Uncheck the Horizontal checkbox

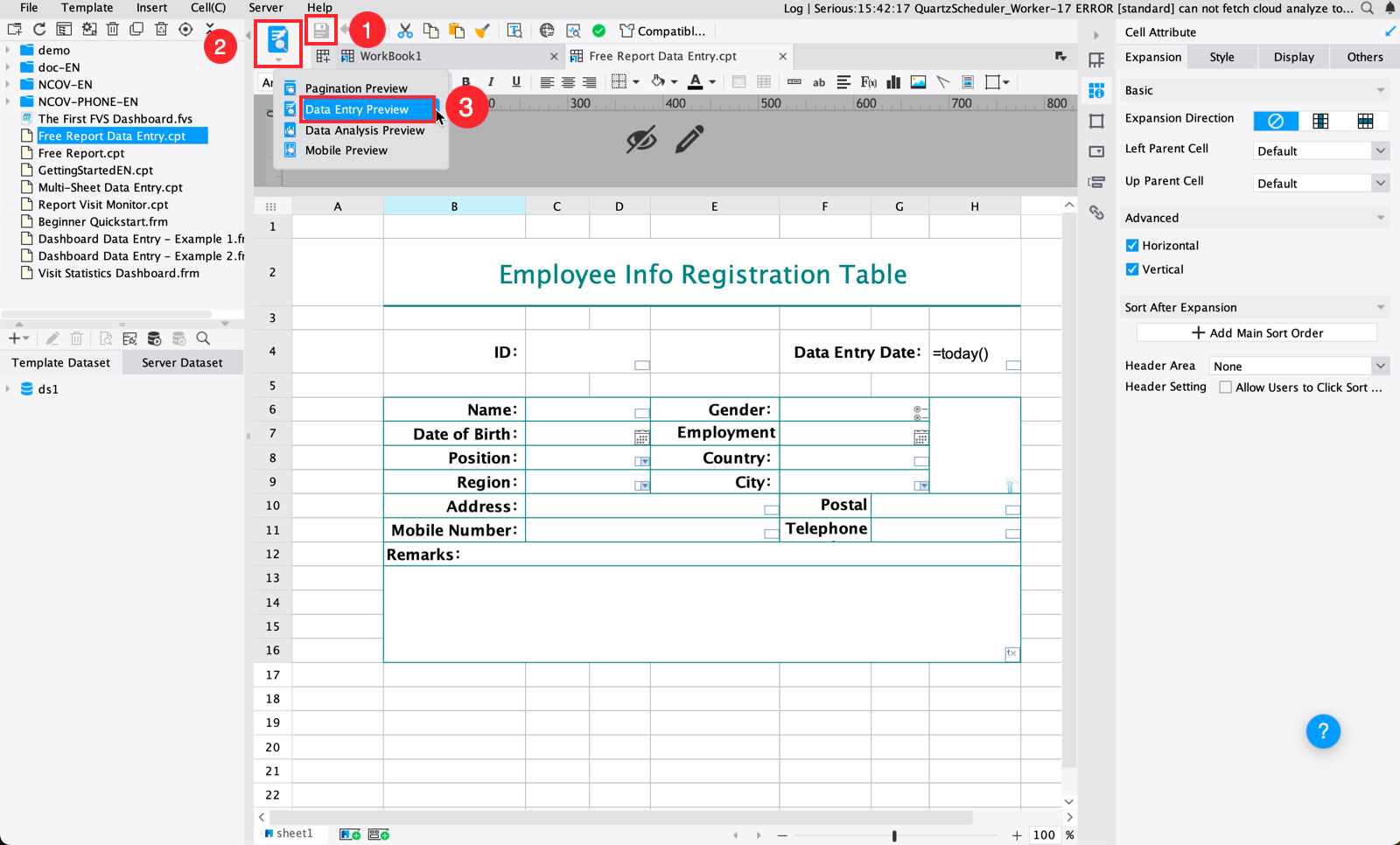pyautogui.click(x=1132, y=246)
